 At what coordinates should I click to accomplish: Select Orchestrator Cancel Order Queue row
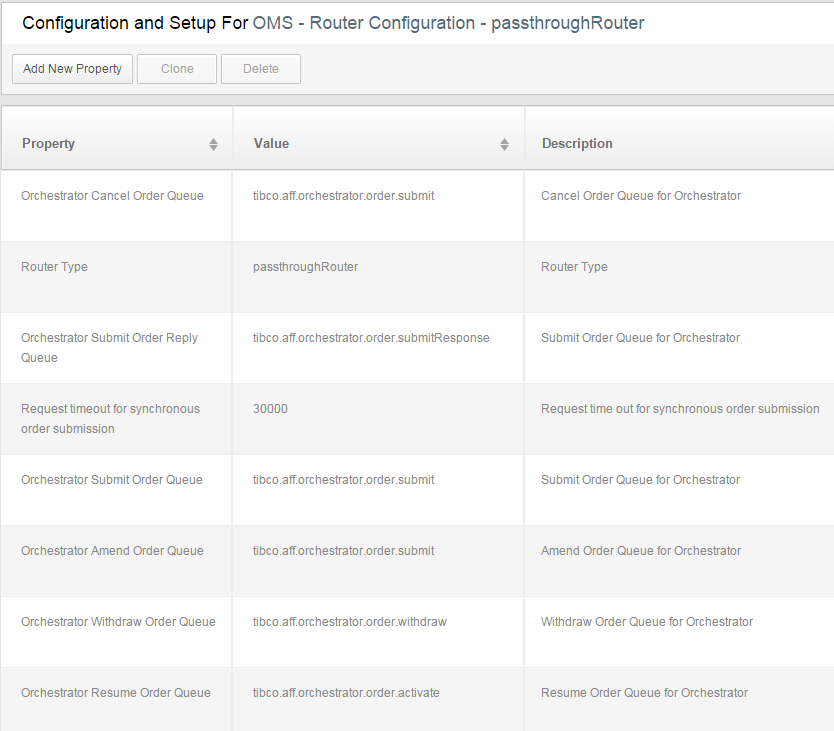pyautogui.click(x=112, y=196)
